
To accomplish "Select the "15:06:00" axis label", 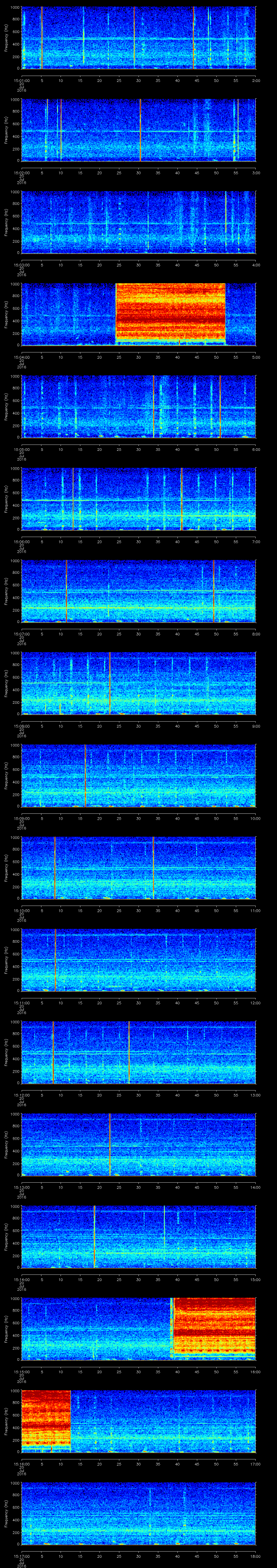I will click(x=21, y=542).
